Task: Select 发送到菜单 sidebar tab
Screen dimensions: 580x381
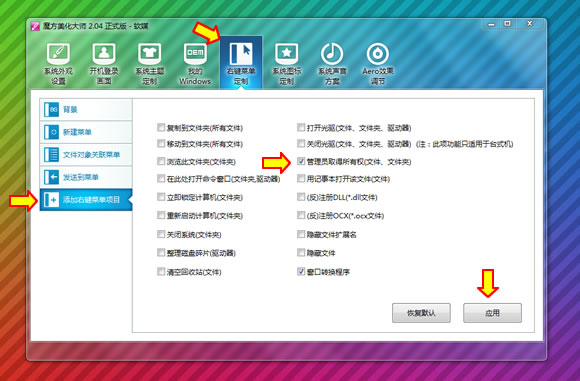Action: (x=86, y=177)
